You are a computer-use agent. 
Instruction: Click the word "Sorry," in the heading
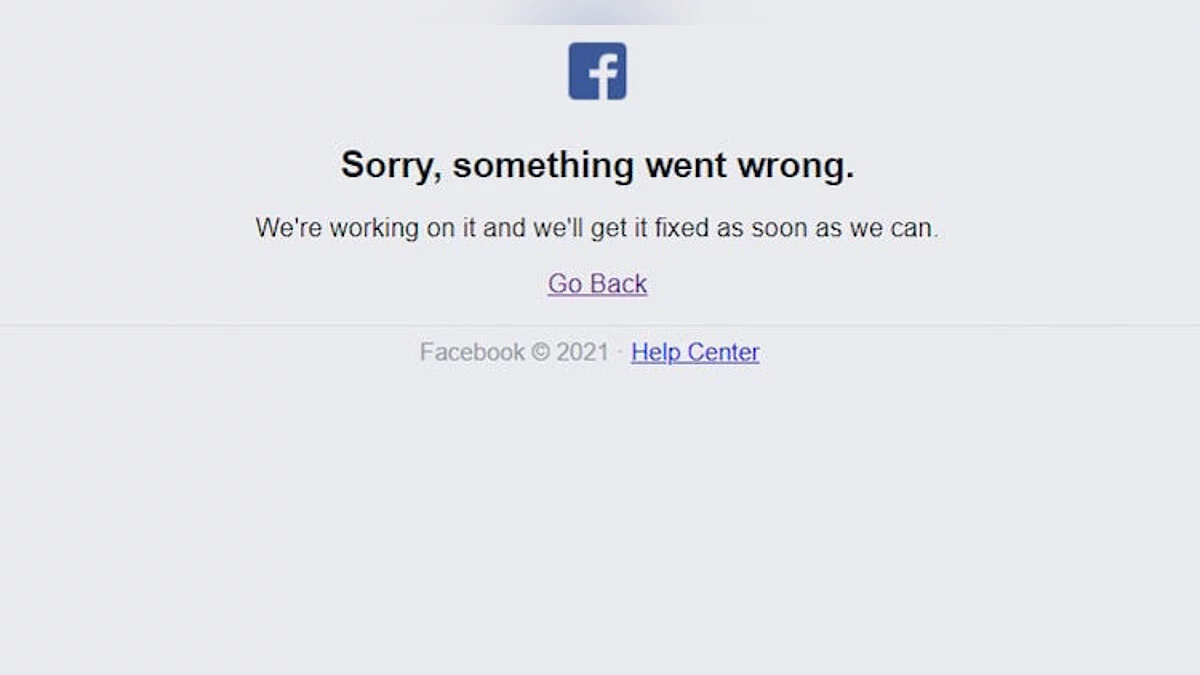[391, 166]
